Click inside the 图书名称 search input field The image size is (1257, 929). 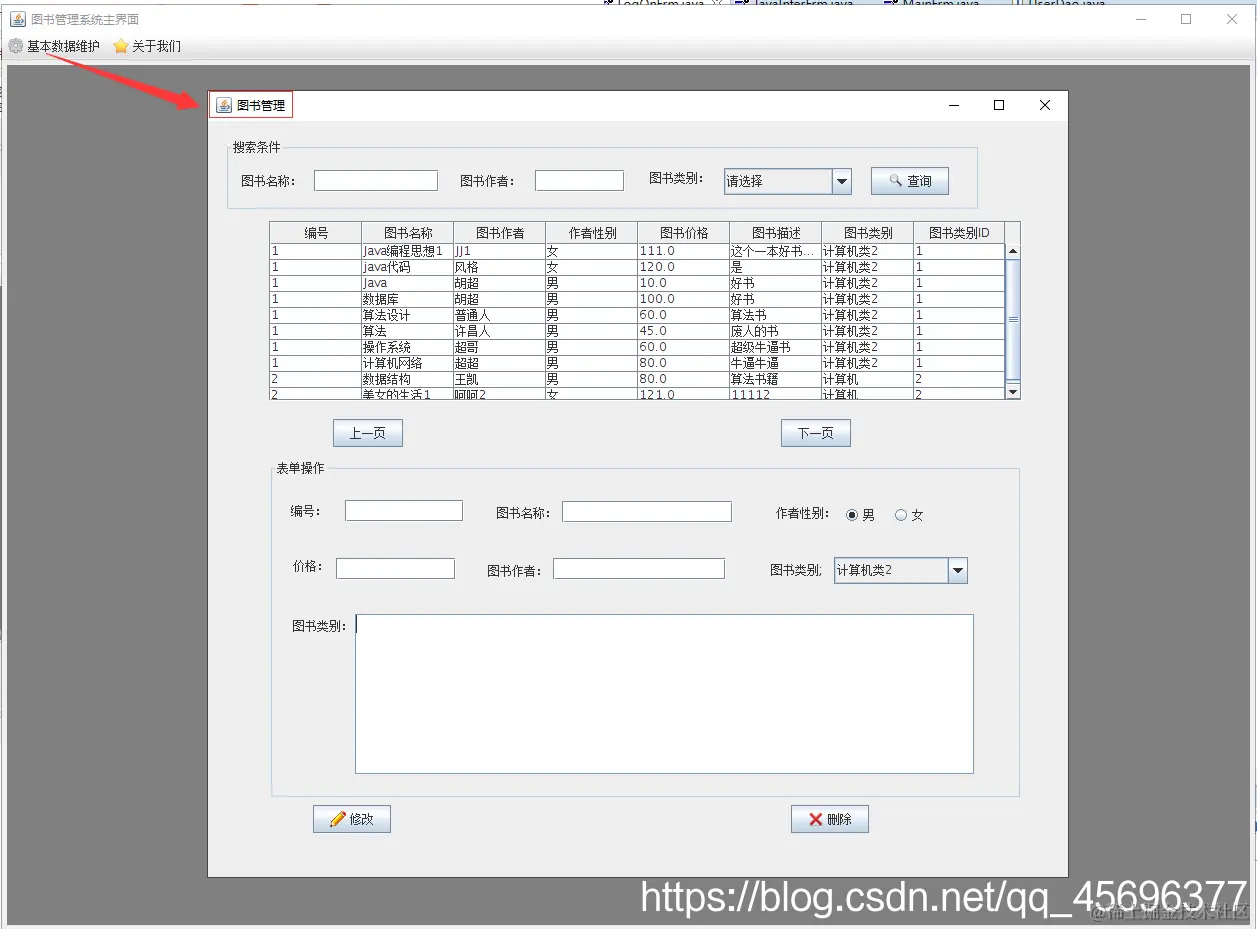[x=375, y=181]
